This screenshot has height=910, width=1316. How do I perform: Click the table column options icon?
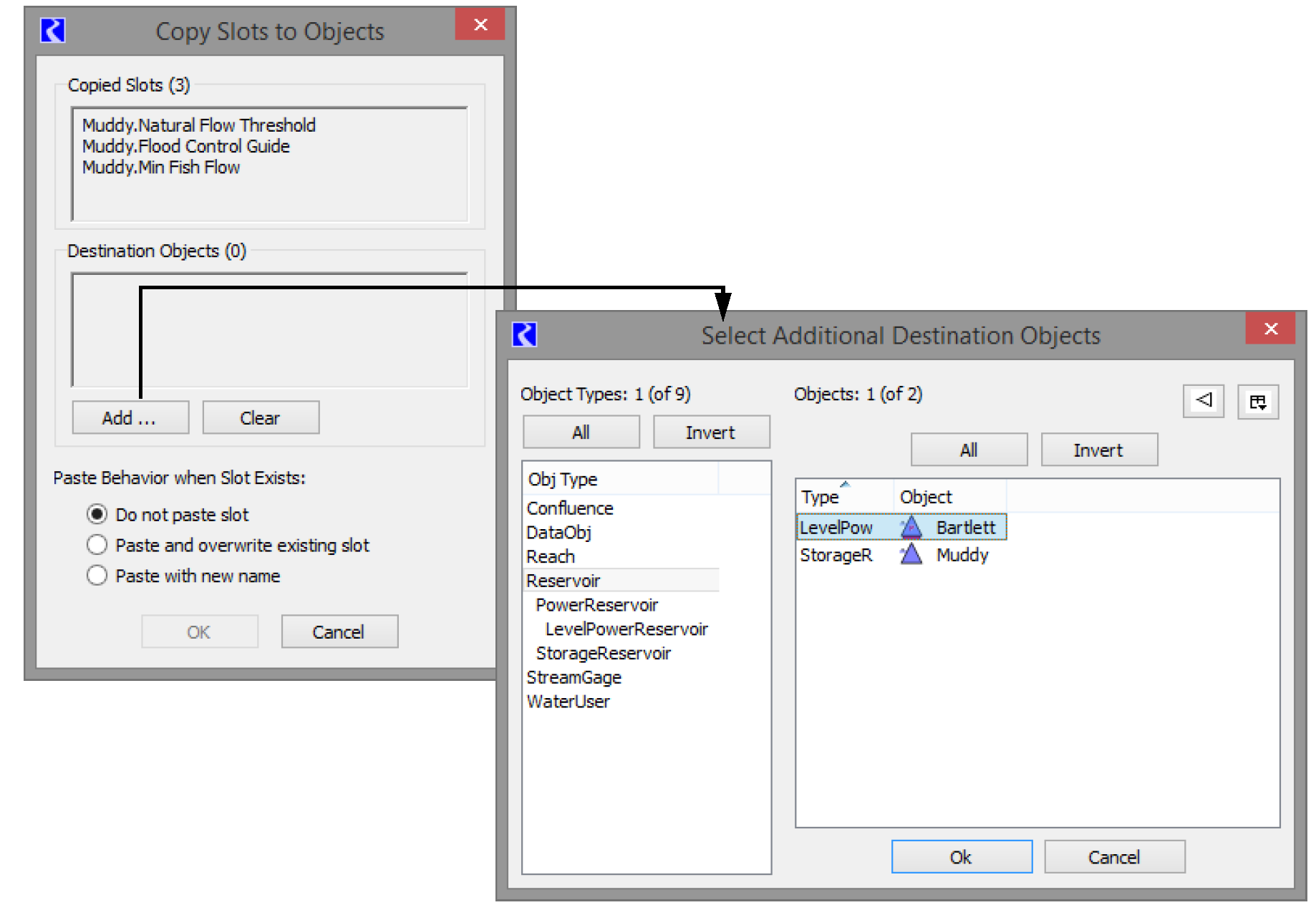(x=1257, y=402)
